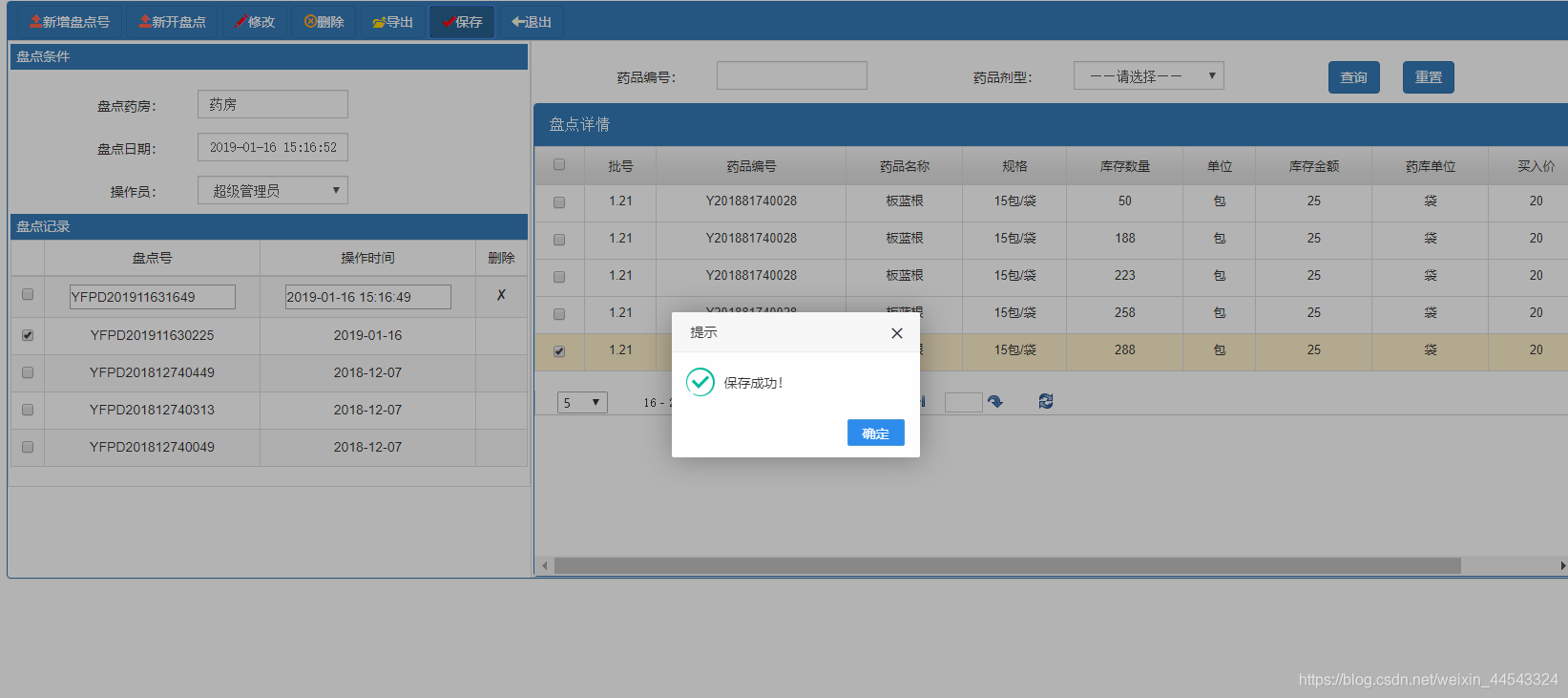Tick the checkbox of the row with stock 188

coord(559,240)
